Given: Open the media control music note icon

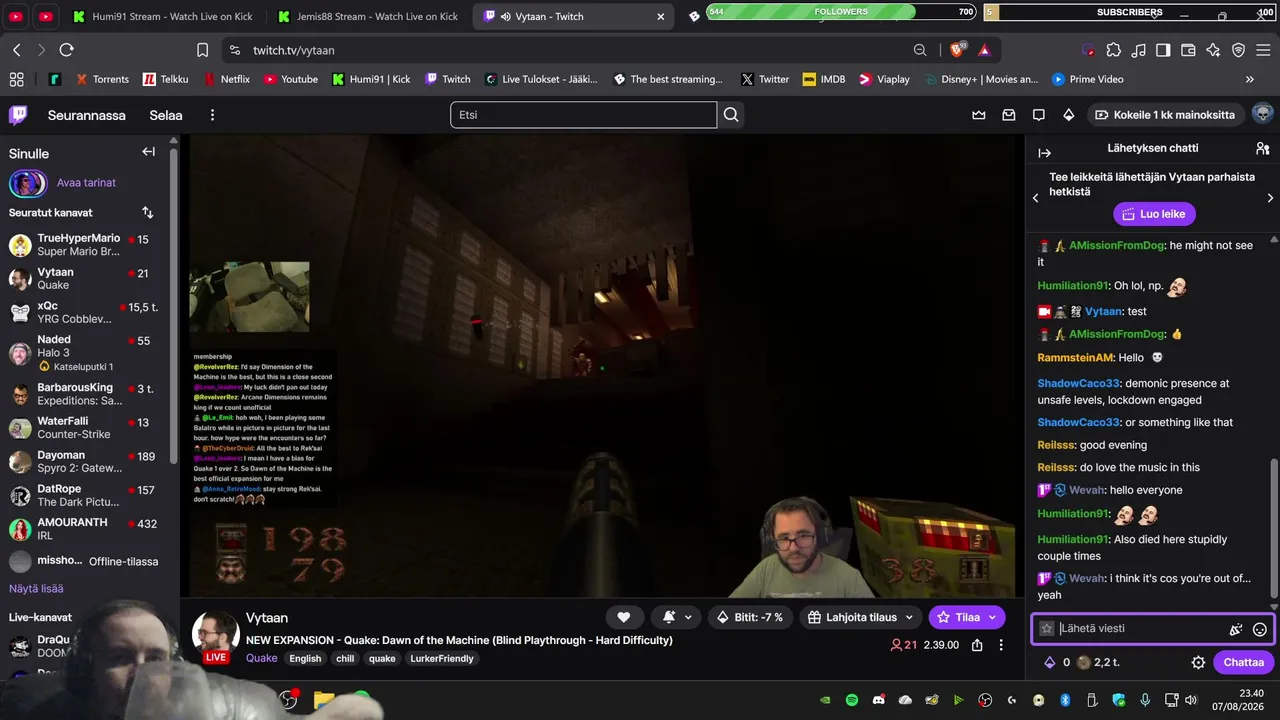Looking at the screenshot, I should 1138,50.
